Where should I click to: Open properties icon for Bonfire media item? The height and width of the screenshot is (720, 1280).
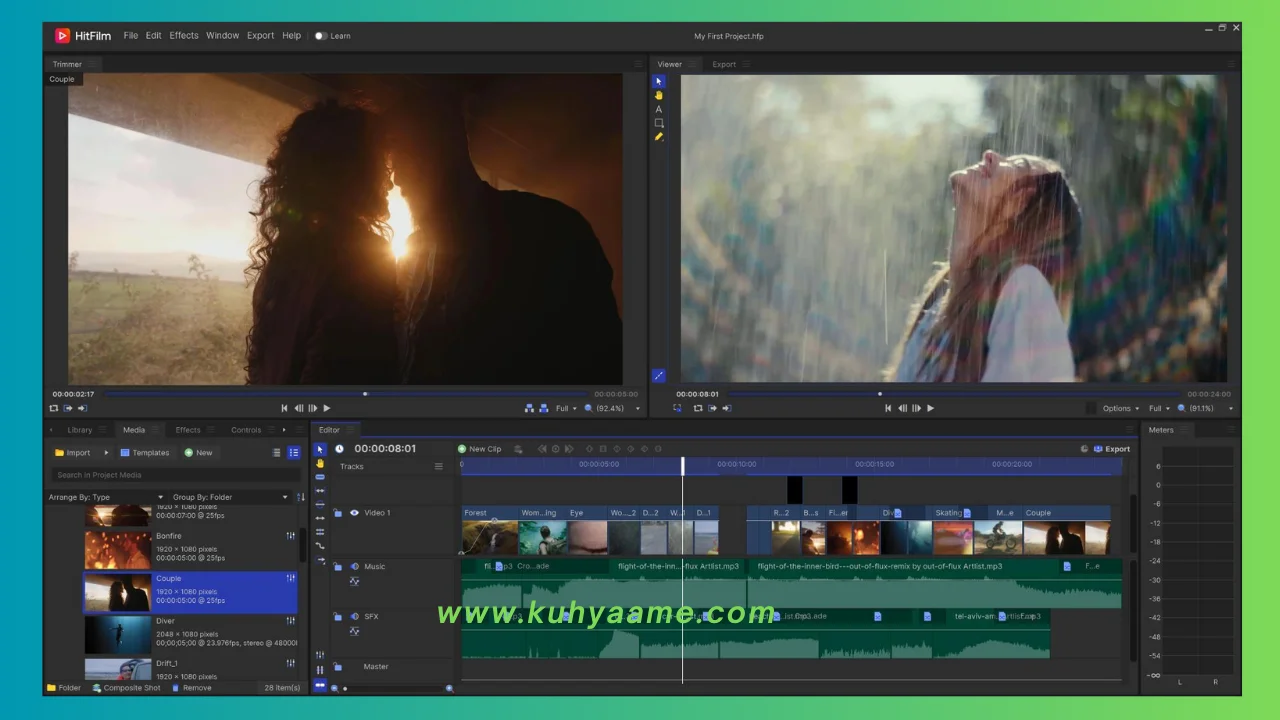(x=291, y=536)
